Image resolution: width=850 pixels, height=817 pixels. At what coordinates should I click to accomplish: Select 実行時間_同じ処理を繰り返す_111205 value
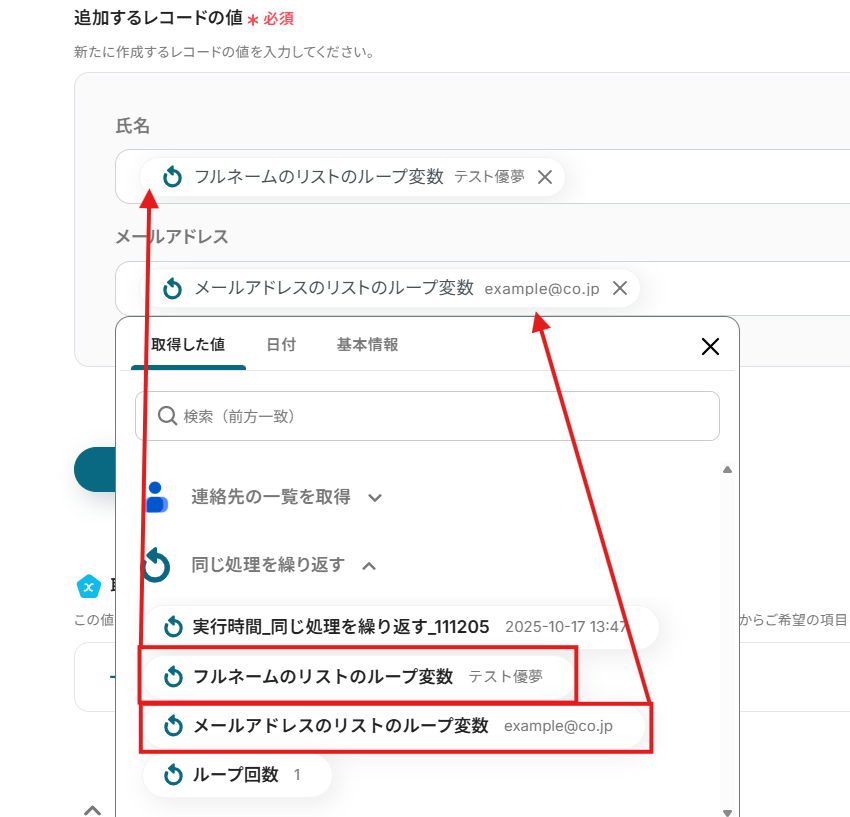(401, 627)
